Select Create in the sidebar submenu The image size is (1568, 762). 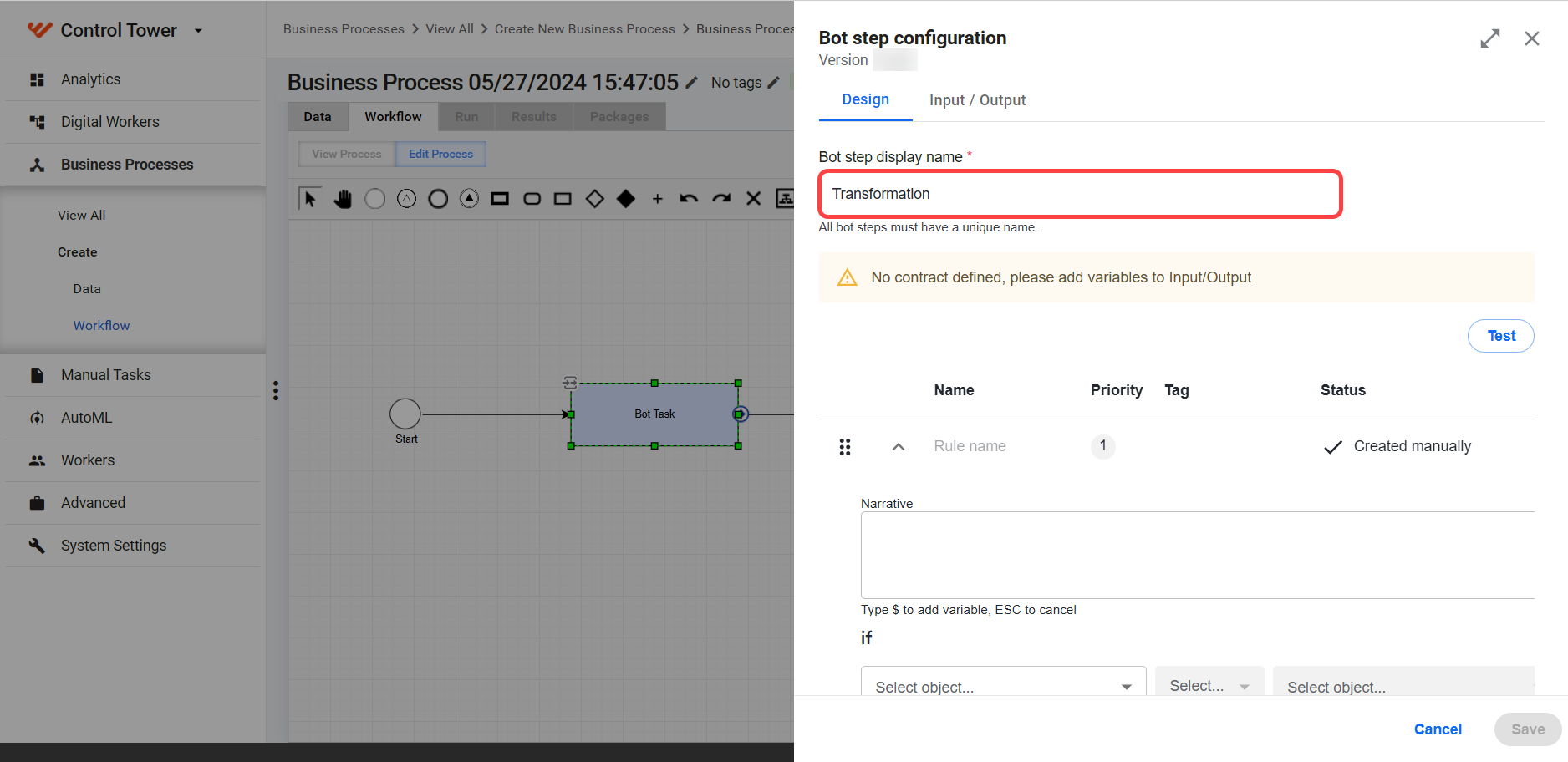(78, 252)
